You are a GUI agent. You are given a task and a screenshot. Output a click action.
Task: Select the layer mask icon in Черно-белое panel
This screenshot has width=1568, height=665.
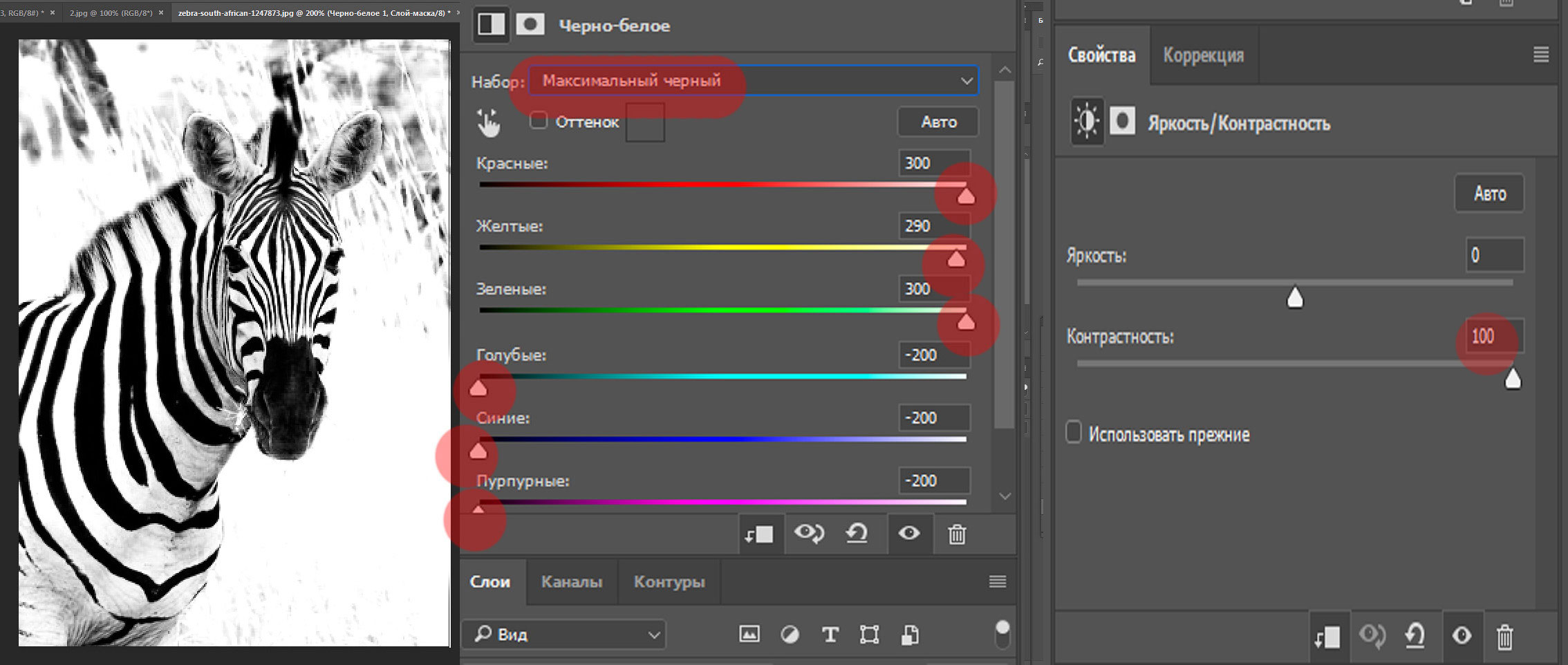[530, 25]
